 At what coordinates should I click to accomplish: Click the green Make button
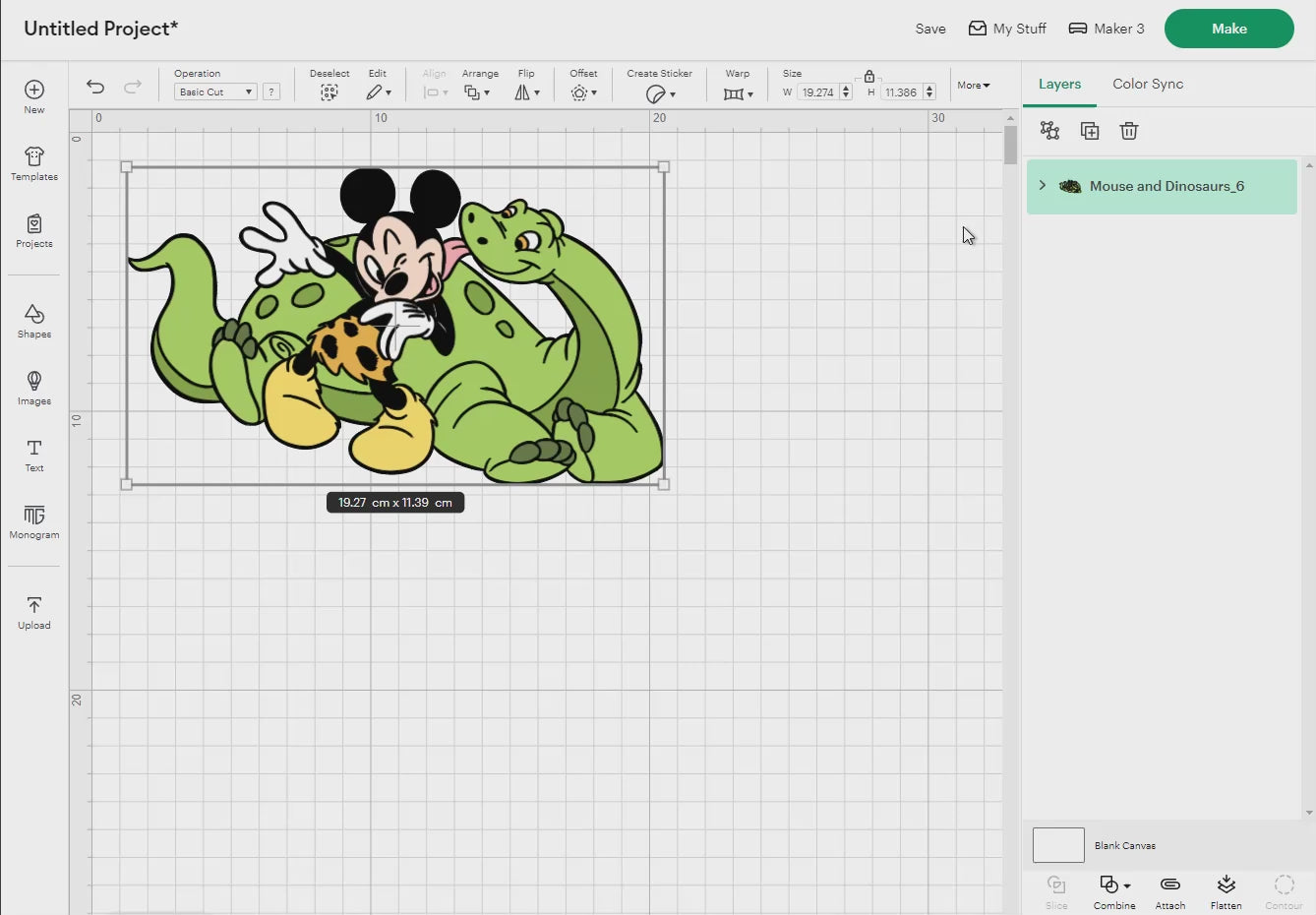click(1229, 29)
